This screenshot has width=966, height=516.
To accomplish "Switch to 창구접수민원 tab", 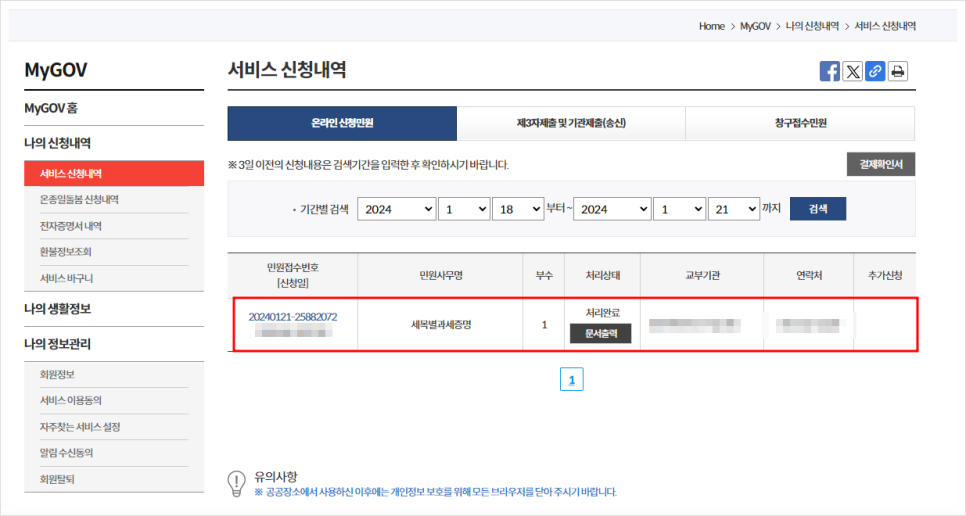I will pyautogui.click(x=800, y=123).
